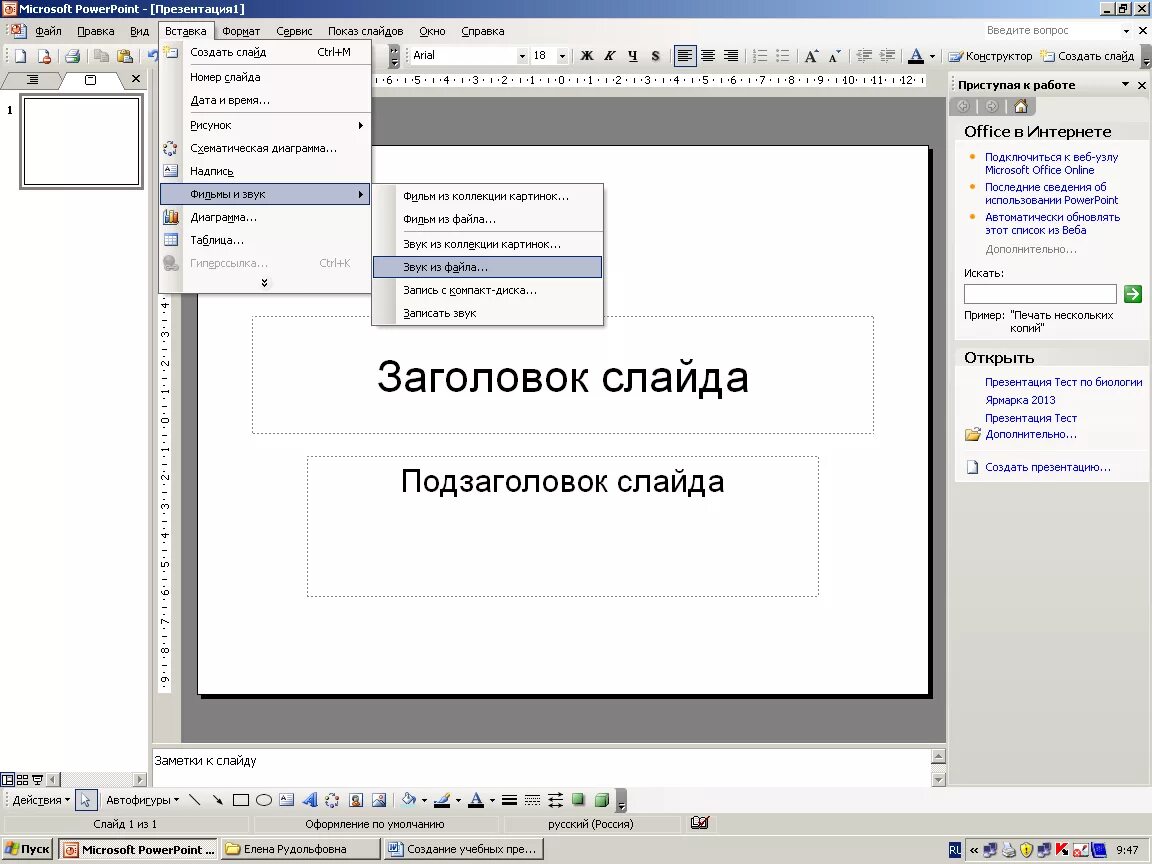Click the Insert Text Box icon
Viewport: 1152px width, 864px height.
coord(287,800)
